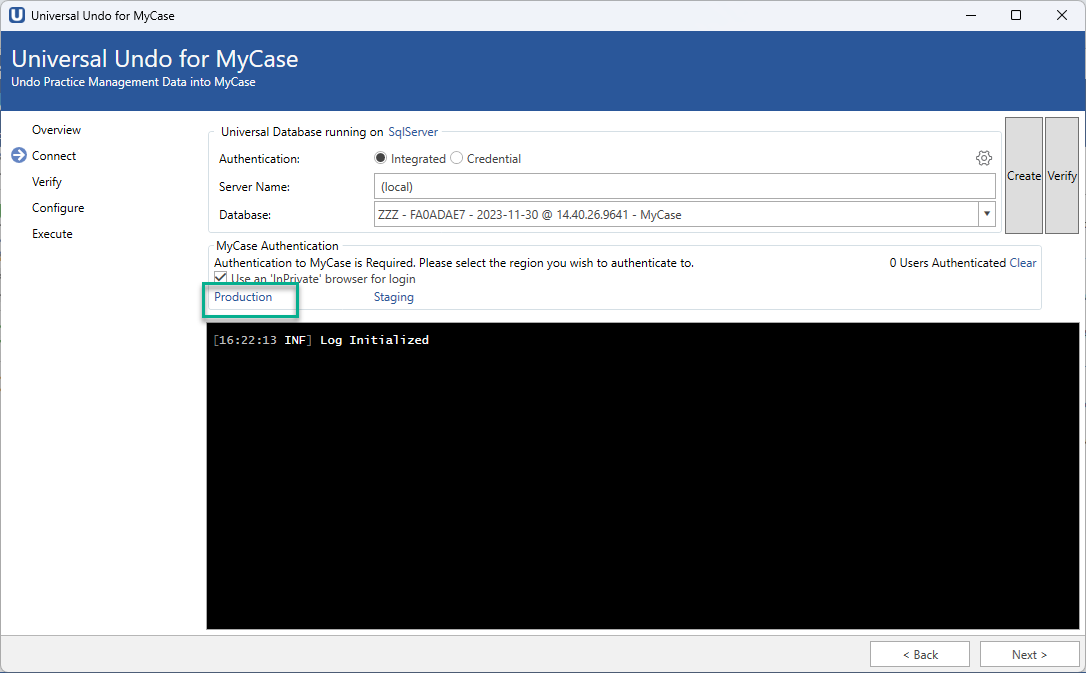Toggle the 'InPrivate' browser for login checkbox
This screenshot has width=1086, height=673.
(x=221, y=278)
